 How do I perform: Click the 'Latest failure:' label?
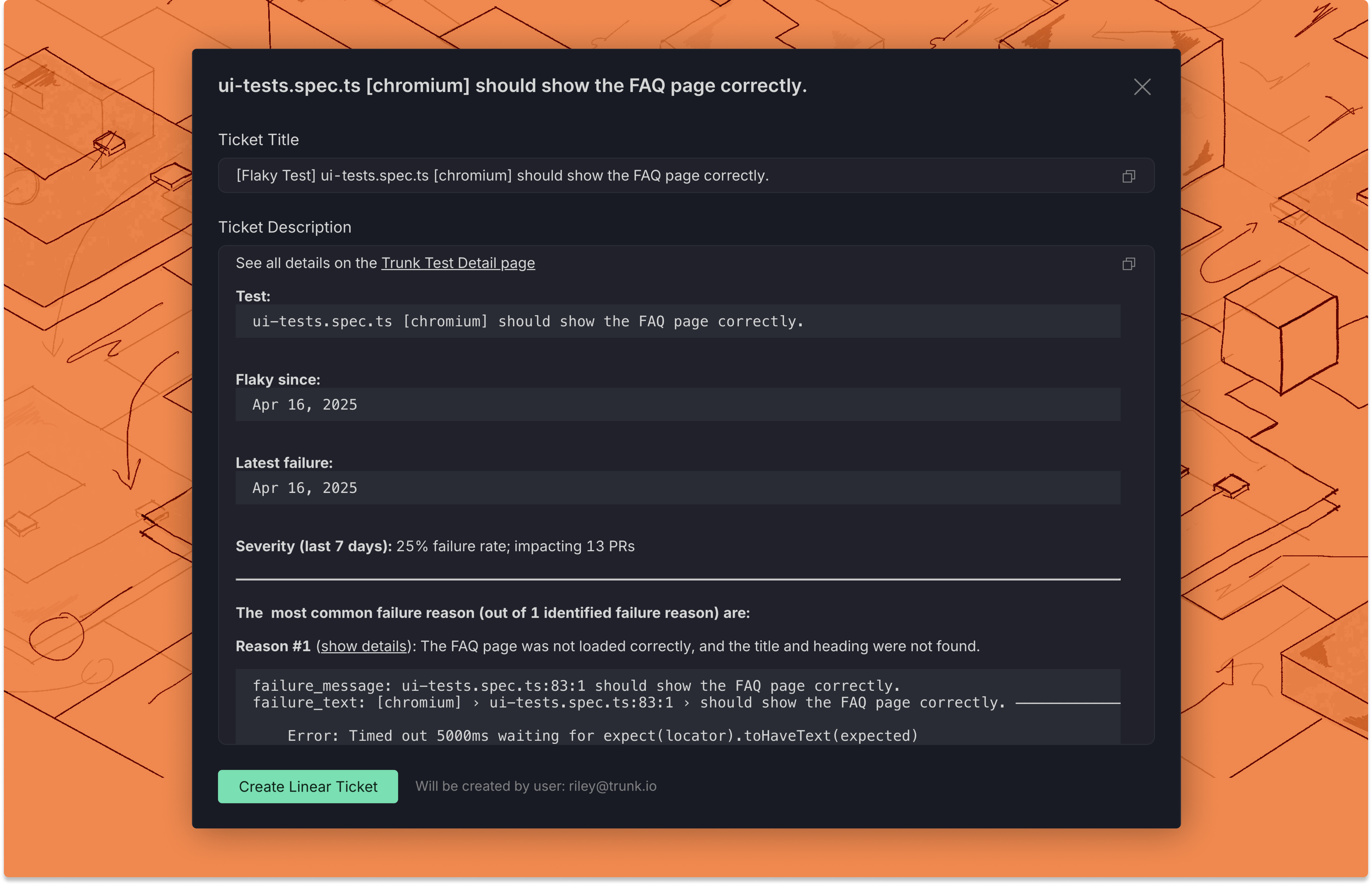[284, 463]
